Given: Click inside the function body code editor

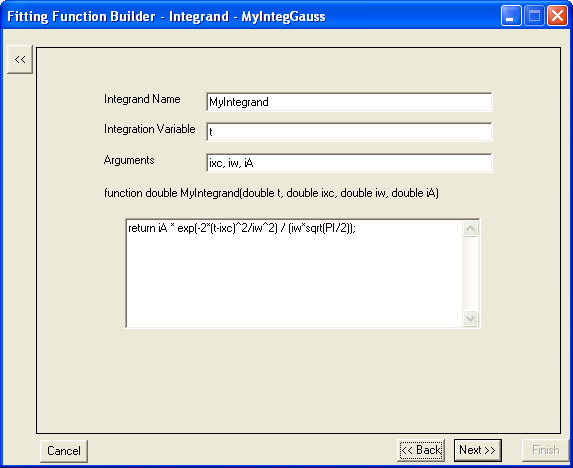Looking at the screenshot, I should point(294,273).
